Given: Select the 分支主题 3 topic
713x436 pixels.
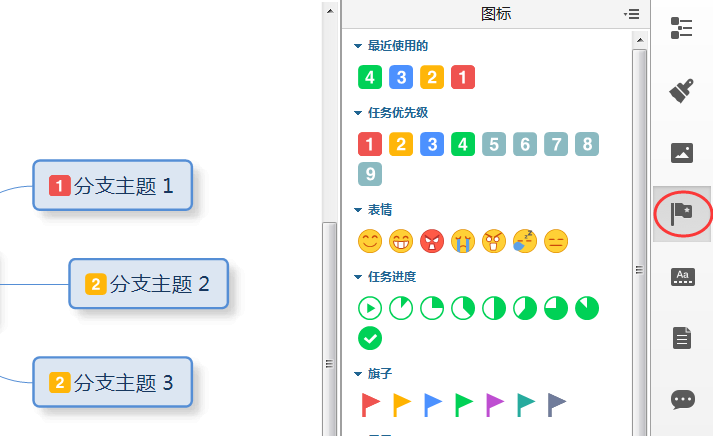Looking at the screenshot, I should [112, 382].
